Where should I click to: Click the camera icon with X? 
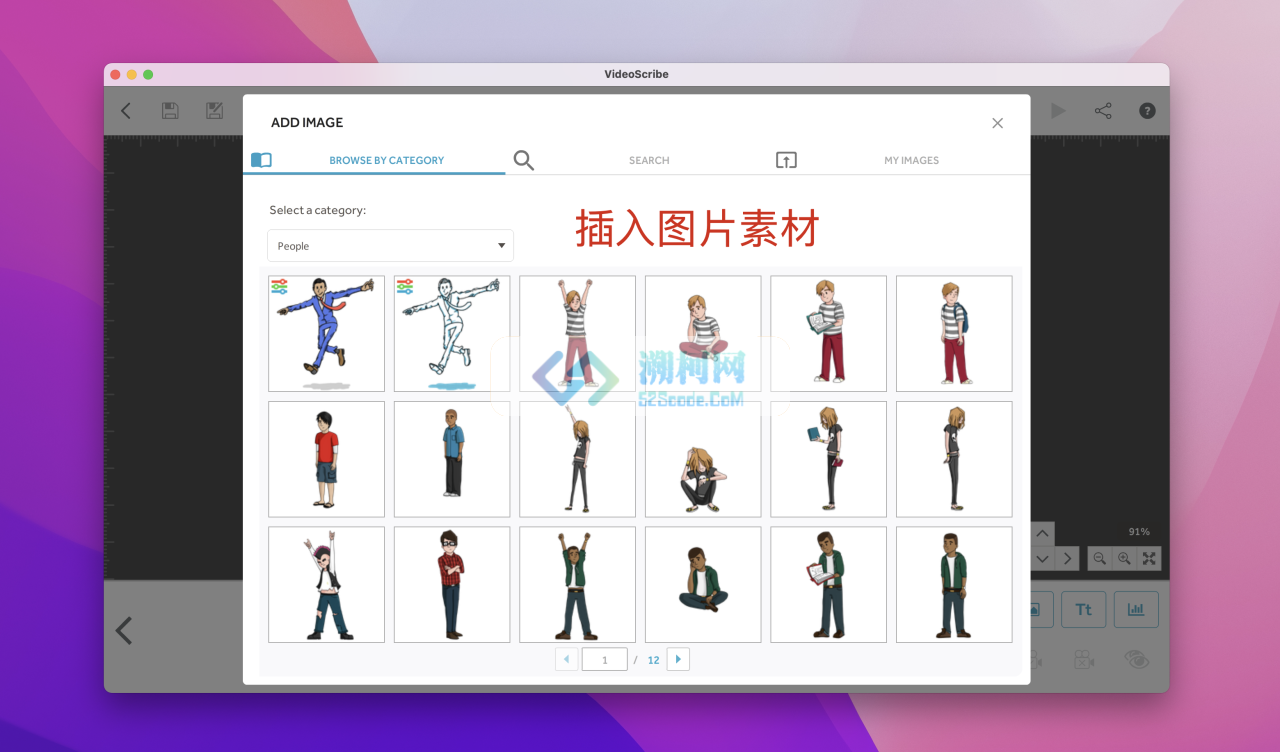tap(1083, 660)
